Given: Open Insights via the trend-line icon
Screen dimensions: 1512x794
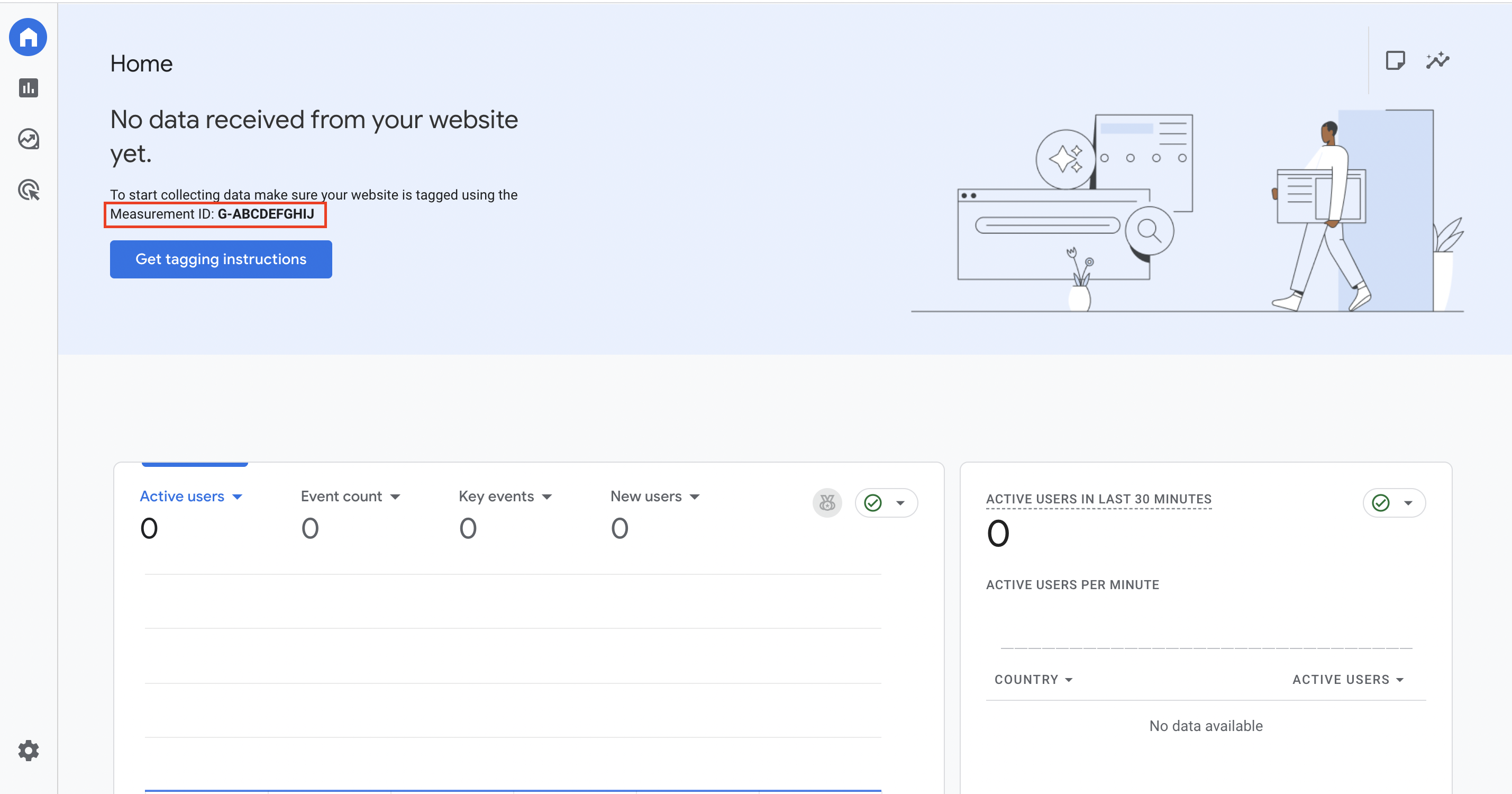Looking at the screenshot, I should (x=1437, y=59).
